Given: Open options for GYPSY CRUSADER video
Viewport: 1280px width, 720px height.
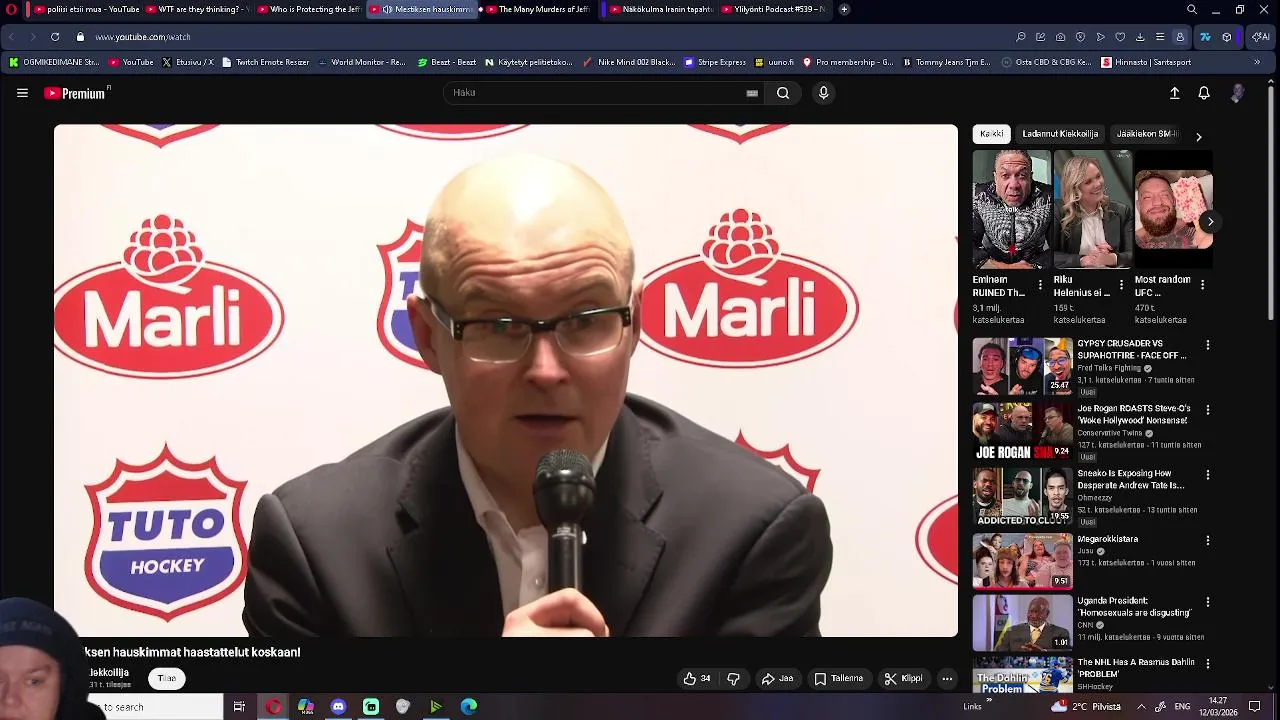Looking at the screenshot, I should pos(1207,345).
